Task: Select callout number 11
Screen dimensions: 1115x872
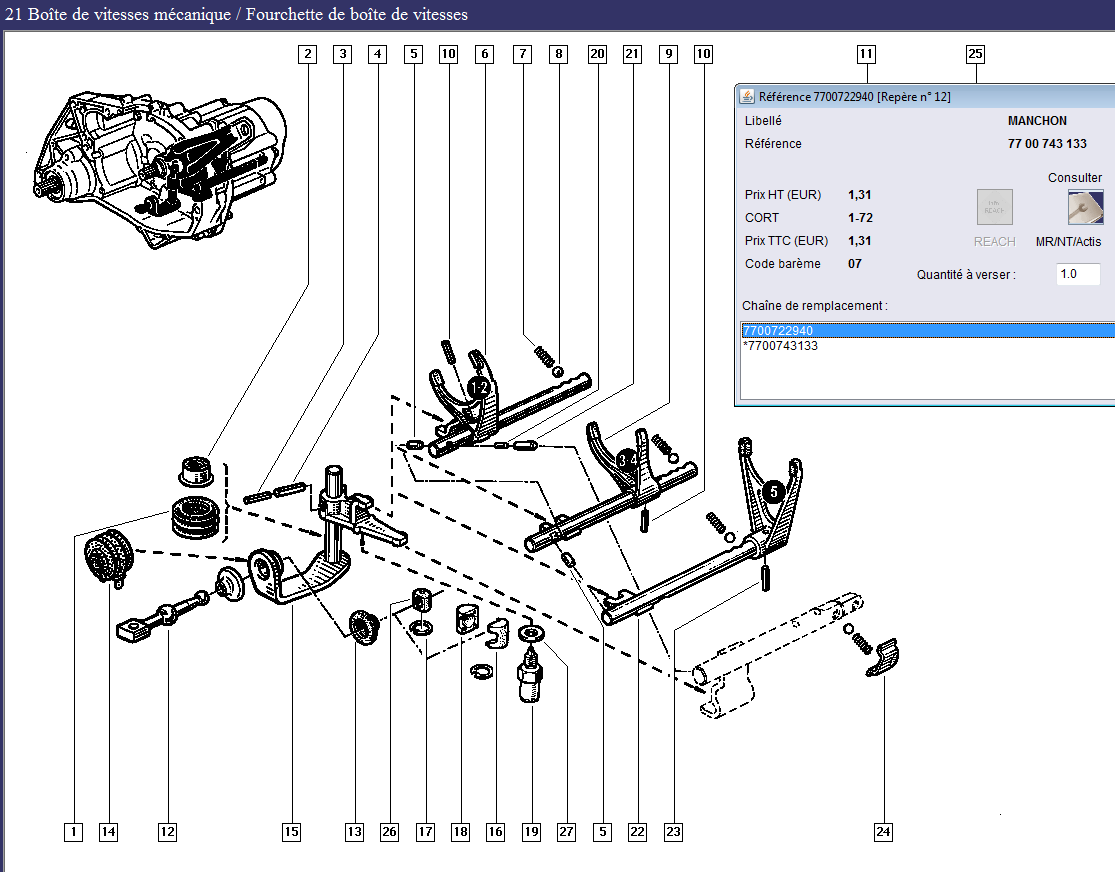Action: [866, 54]
